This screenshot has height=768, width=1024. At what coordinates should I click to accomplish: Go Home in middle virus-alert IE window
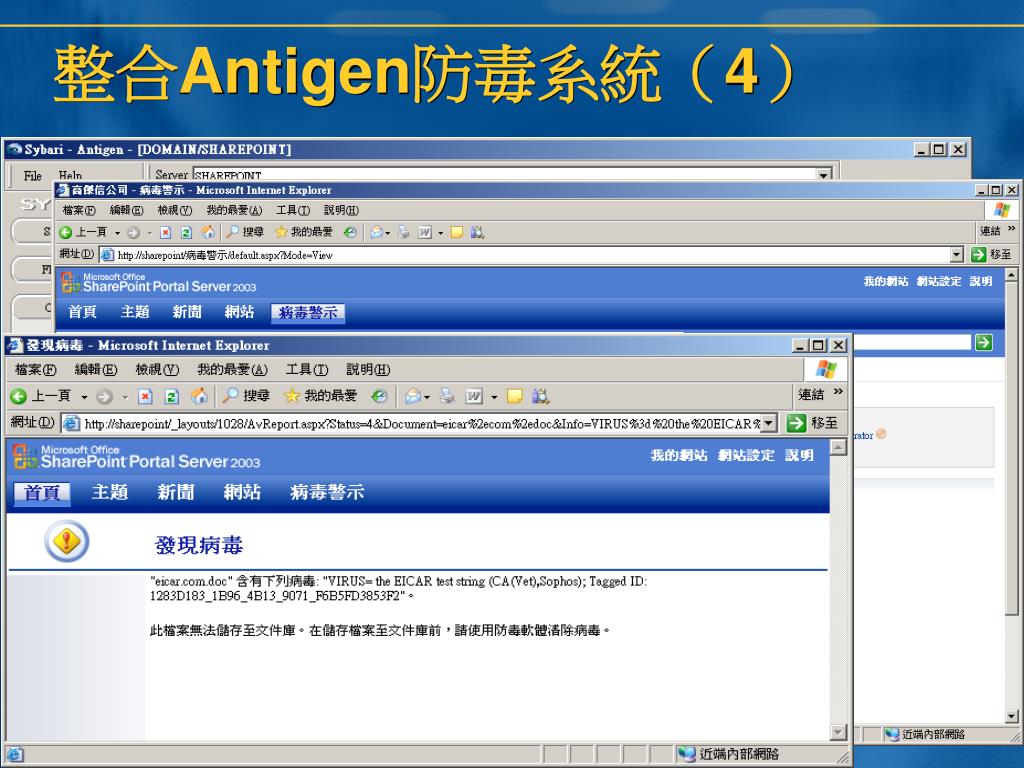(208, 232)
